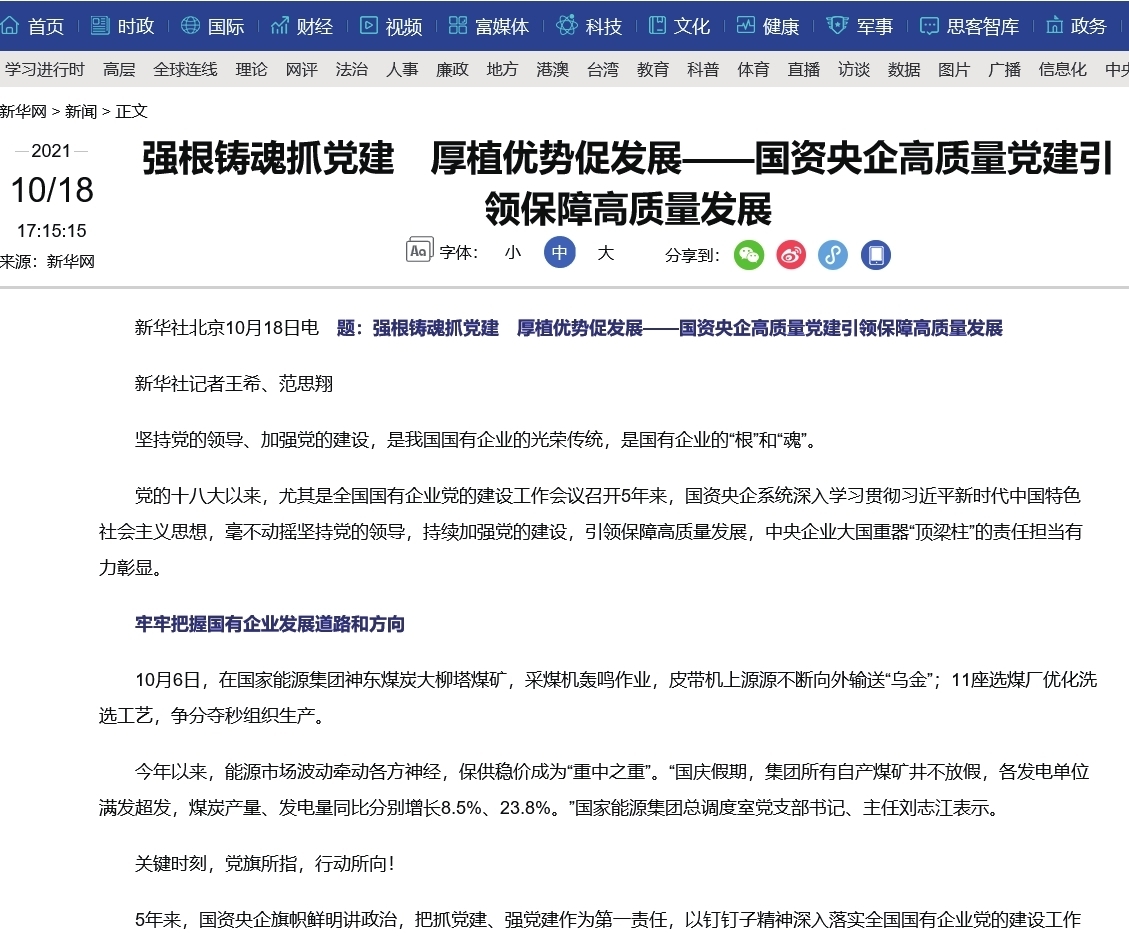Click 新华网 in the breadcrumb
This screenshot has width=1129, height=937.
pos(23,112)
